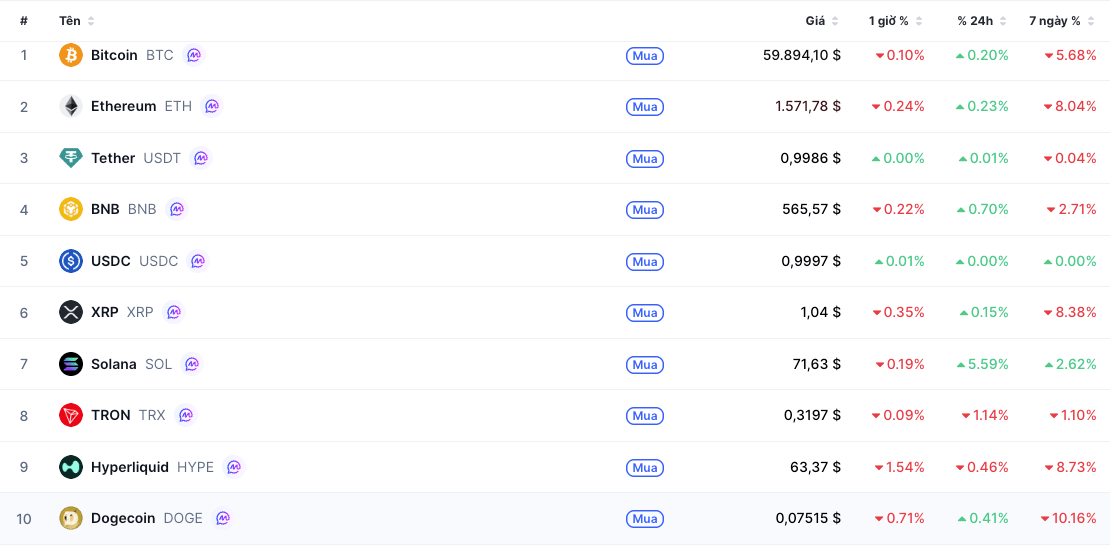Screen dimensions: 1110x551
Task: Sort the table by the Giá column
Action: click(822, 21)
